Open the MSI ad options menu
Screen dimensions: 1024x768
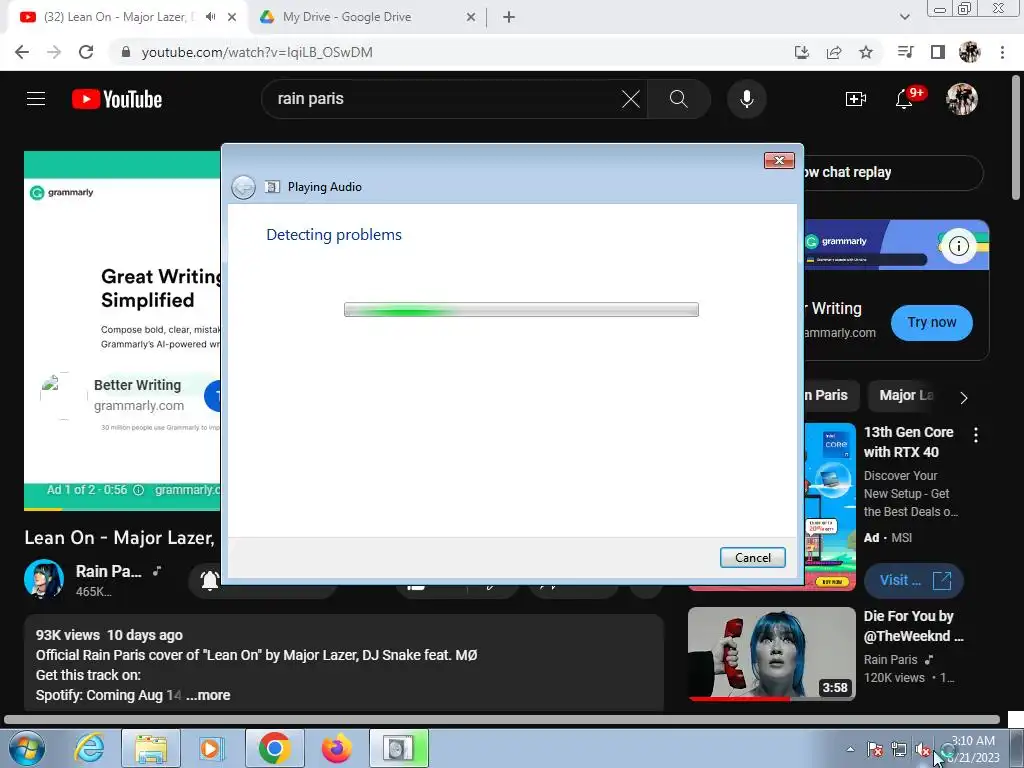click(x=976, y=435)
